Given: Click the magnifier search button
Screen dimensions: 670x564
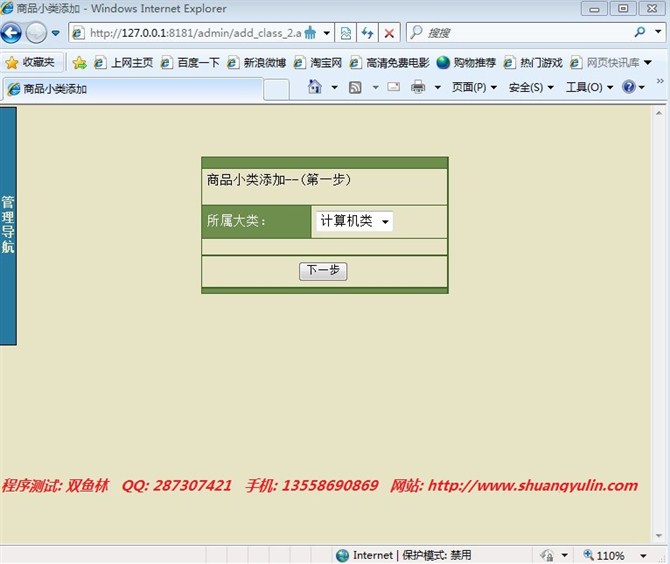Looking at the screenshot, I should [640, 32].
